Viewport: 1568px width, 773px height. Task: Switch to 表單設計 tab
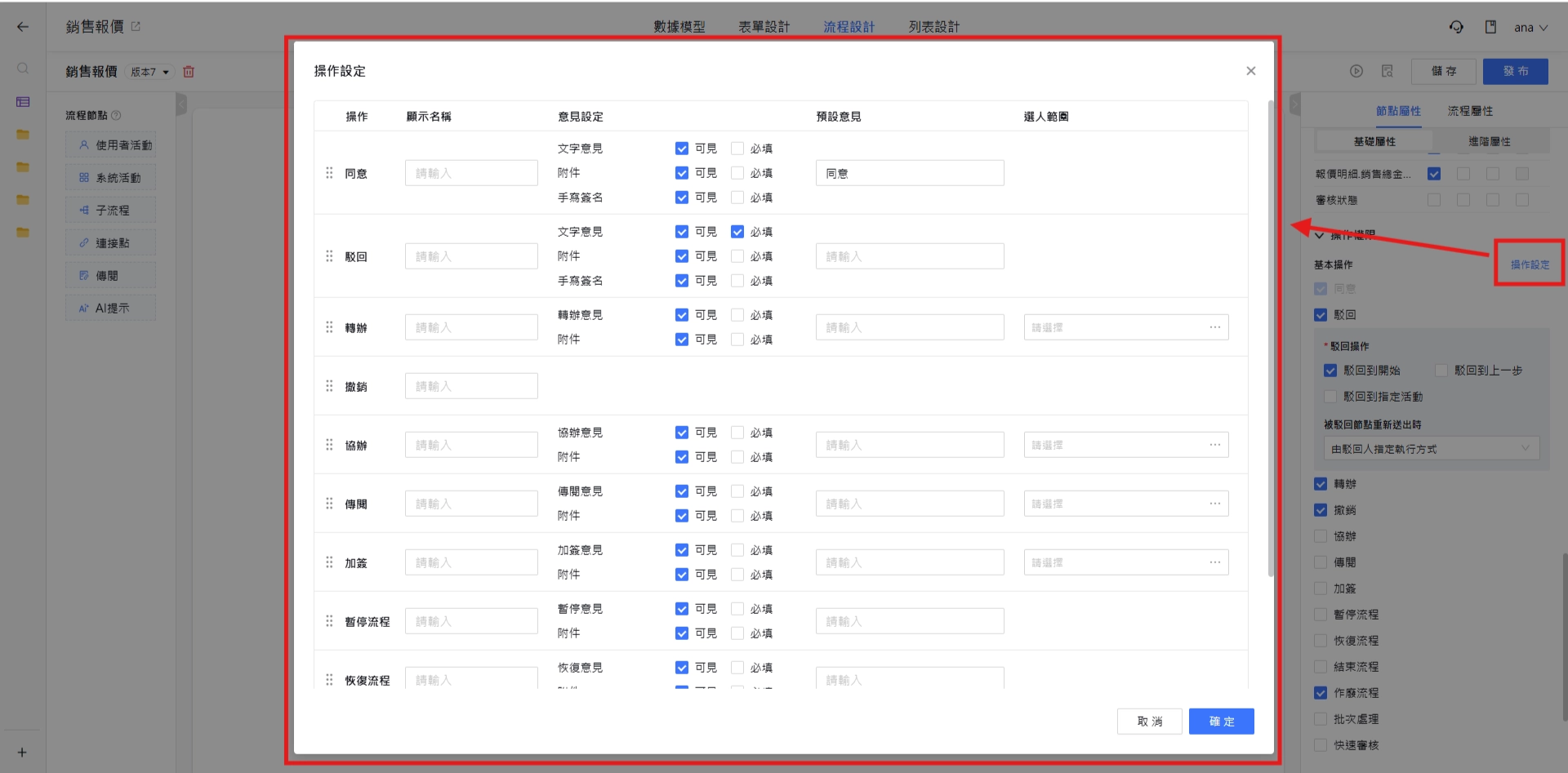[764, 27]
